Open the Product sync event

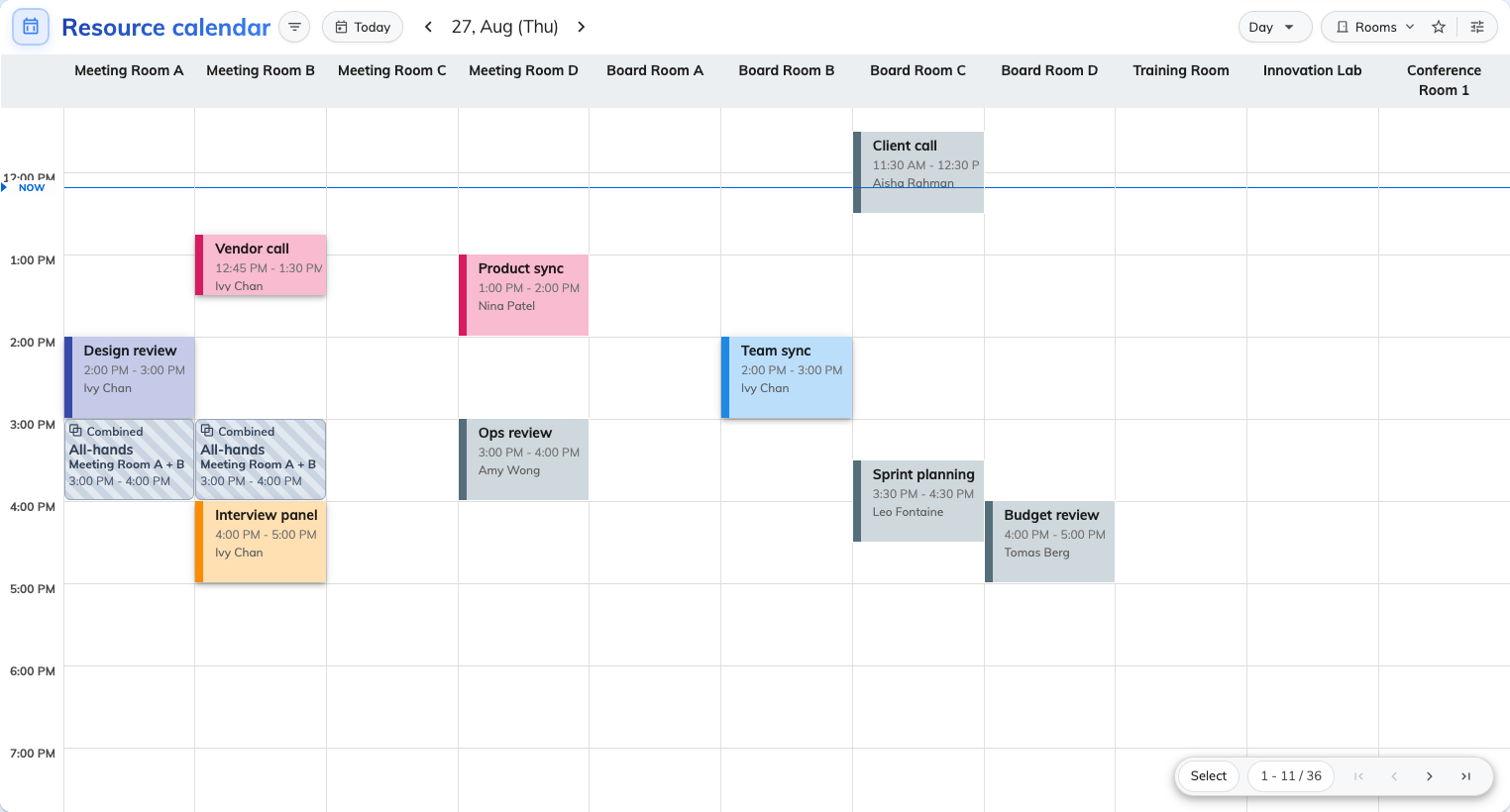coord(523,295)
